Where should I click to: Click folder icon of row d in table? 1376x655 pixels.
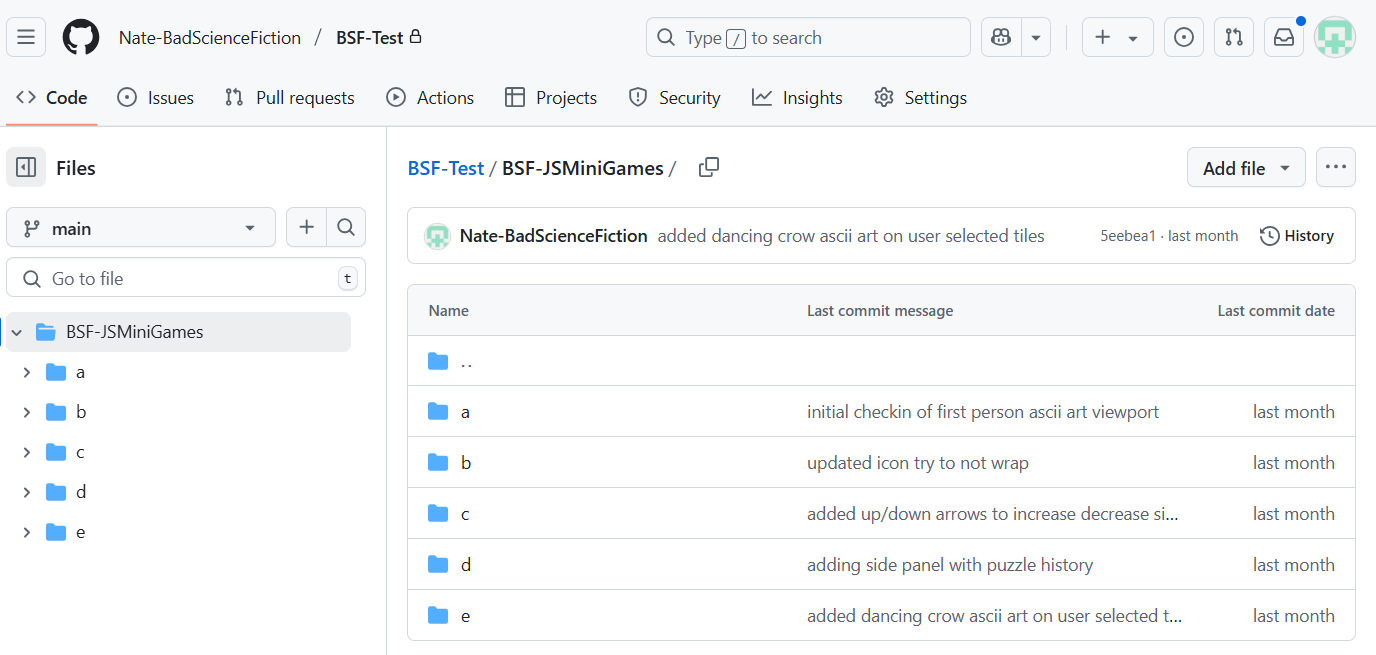click(x=438, y=565)
